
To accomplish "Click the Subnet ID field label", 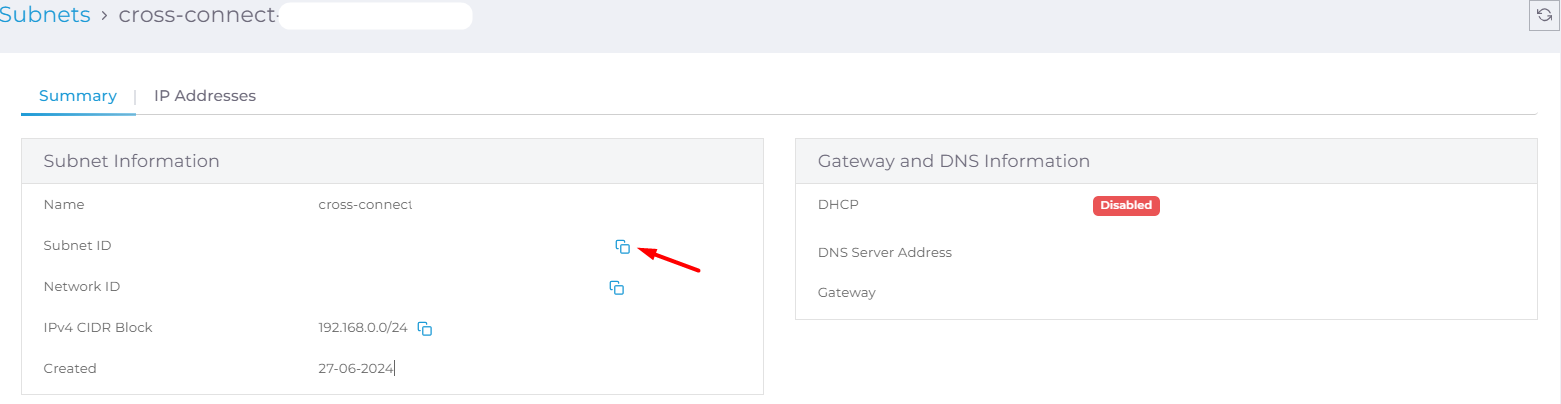I will point(77,245).
